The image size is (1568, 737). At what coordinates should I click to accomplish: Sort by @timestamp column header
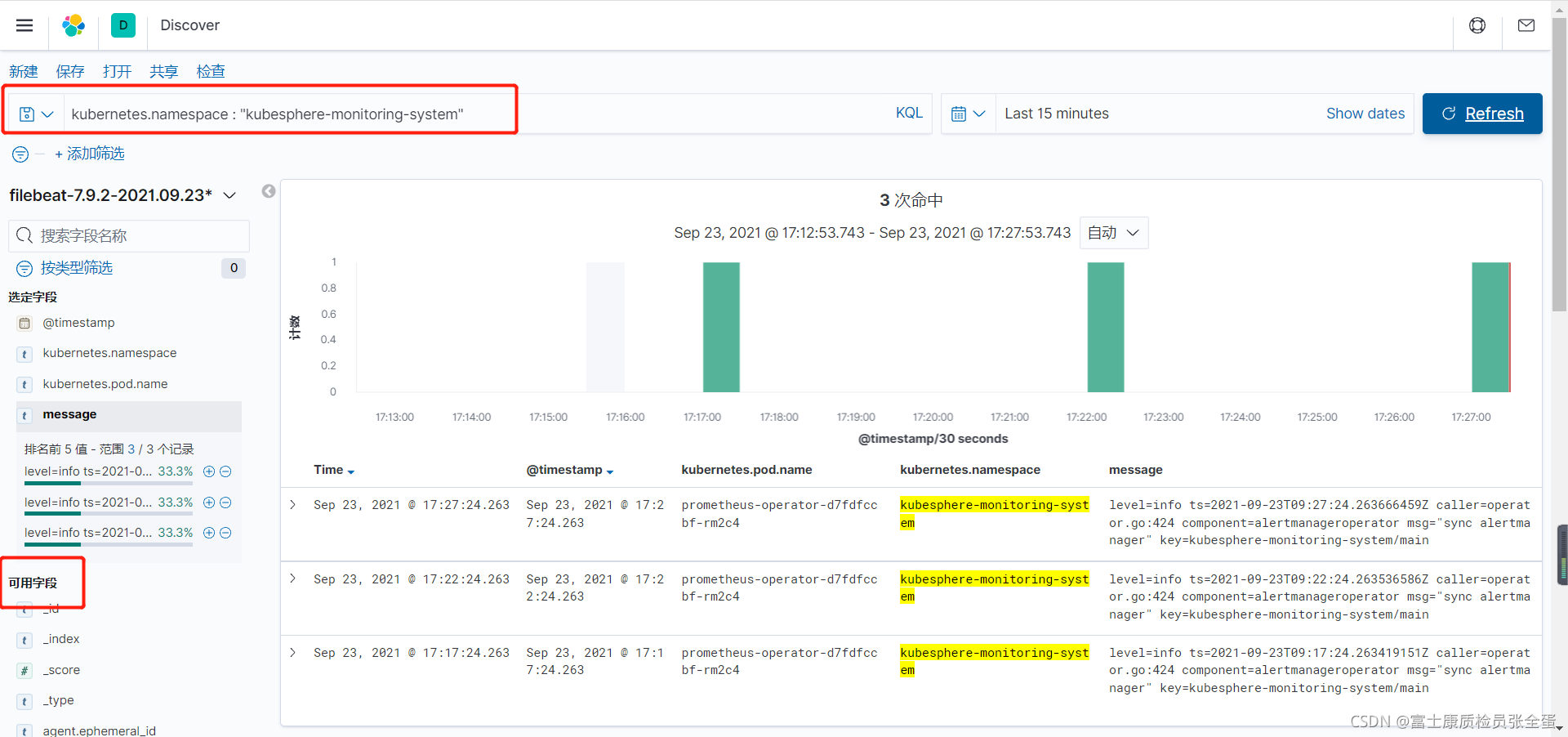[569, 470]
